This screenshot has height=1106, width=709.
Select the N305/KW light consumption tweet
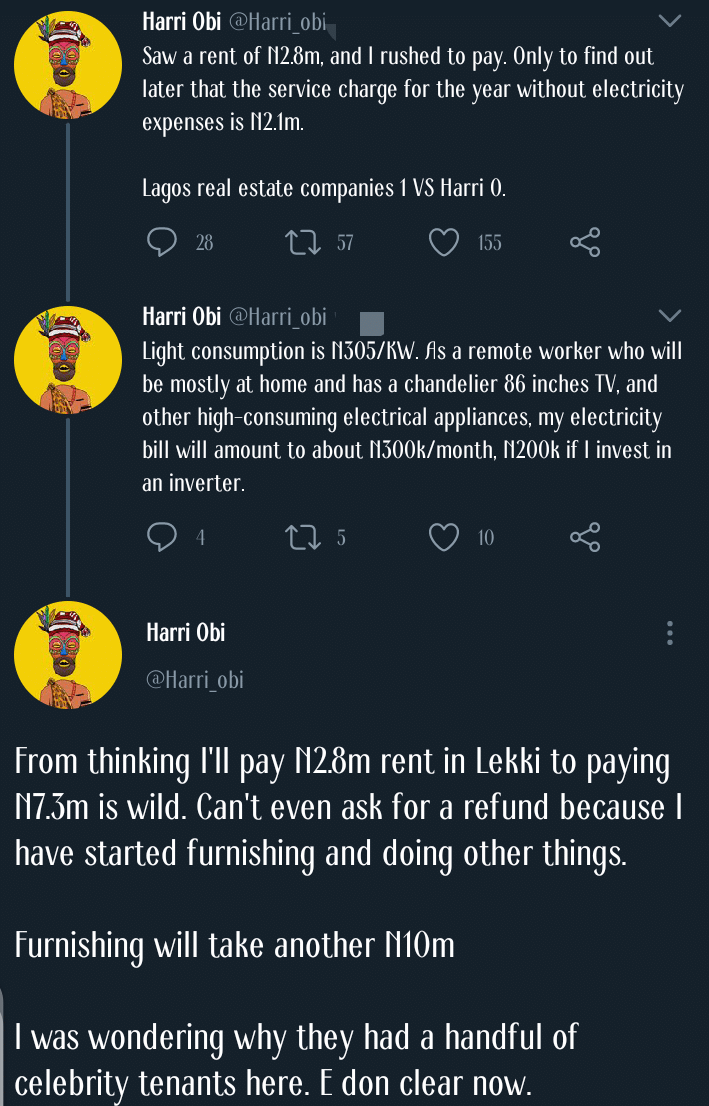click(412, 416)
